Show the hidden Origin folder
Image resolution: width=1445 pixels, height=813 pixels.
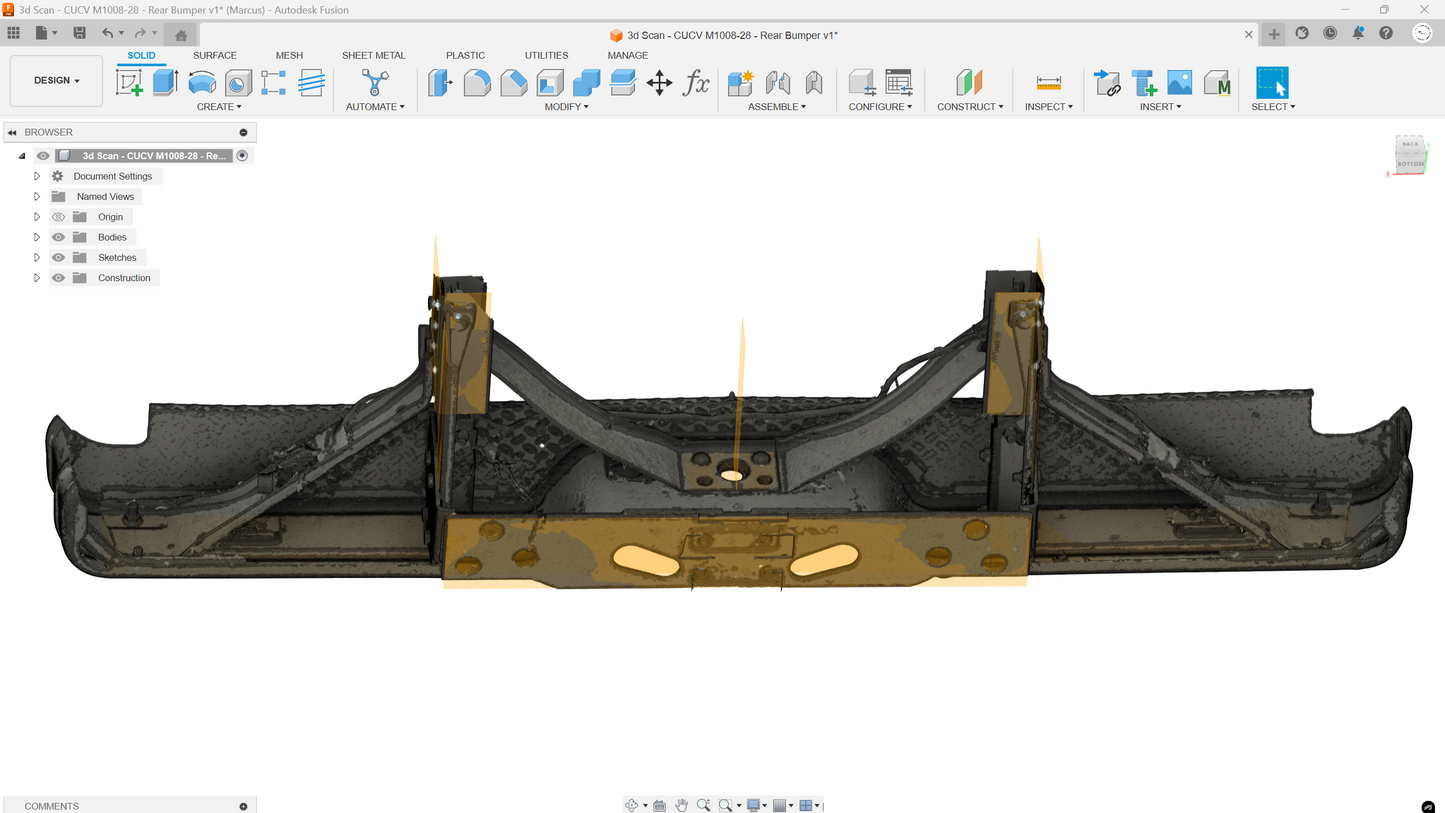coord(58,217)
